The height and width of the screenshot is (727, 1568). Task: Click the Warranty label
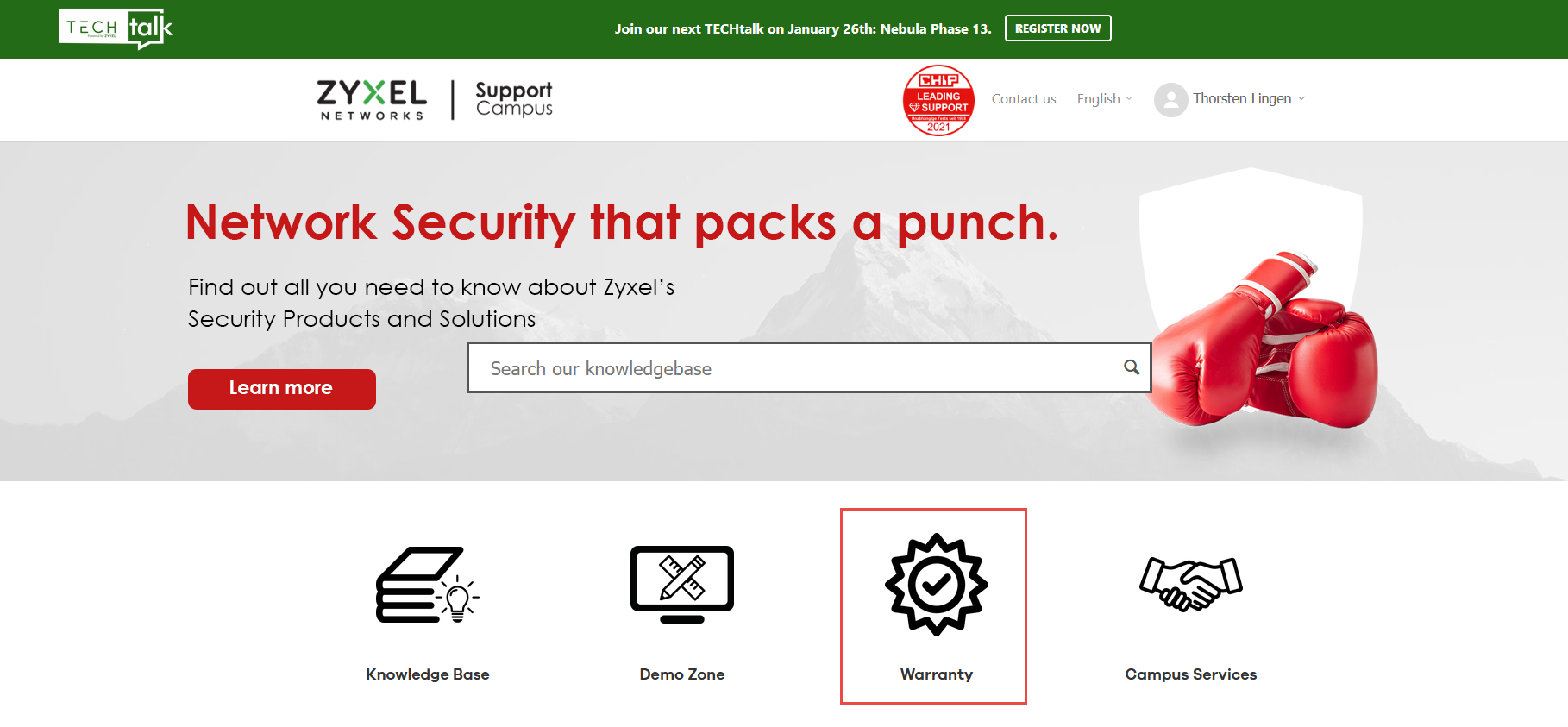(937, 674)
